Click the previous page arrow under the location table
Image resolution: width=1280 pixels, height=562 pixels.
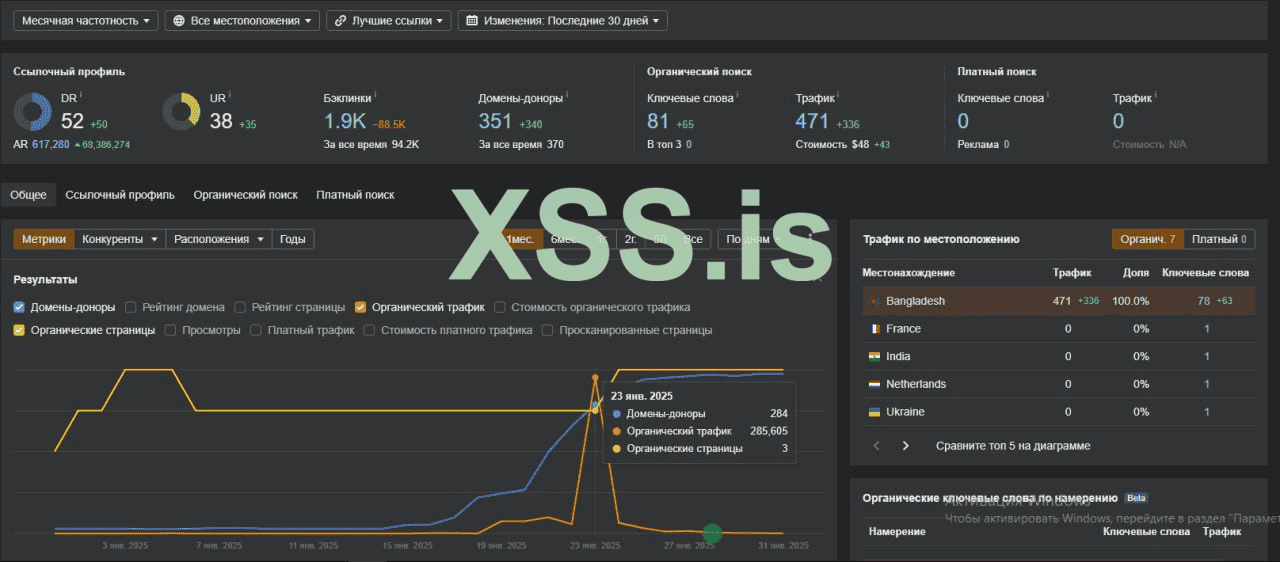tap(877, 446)
